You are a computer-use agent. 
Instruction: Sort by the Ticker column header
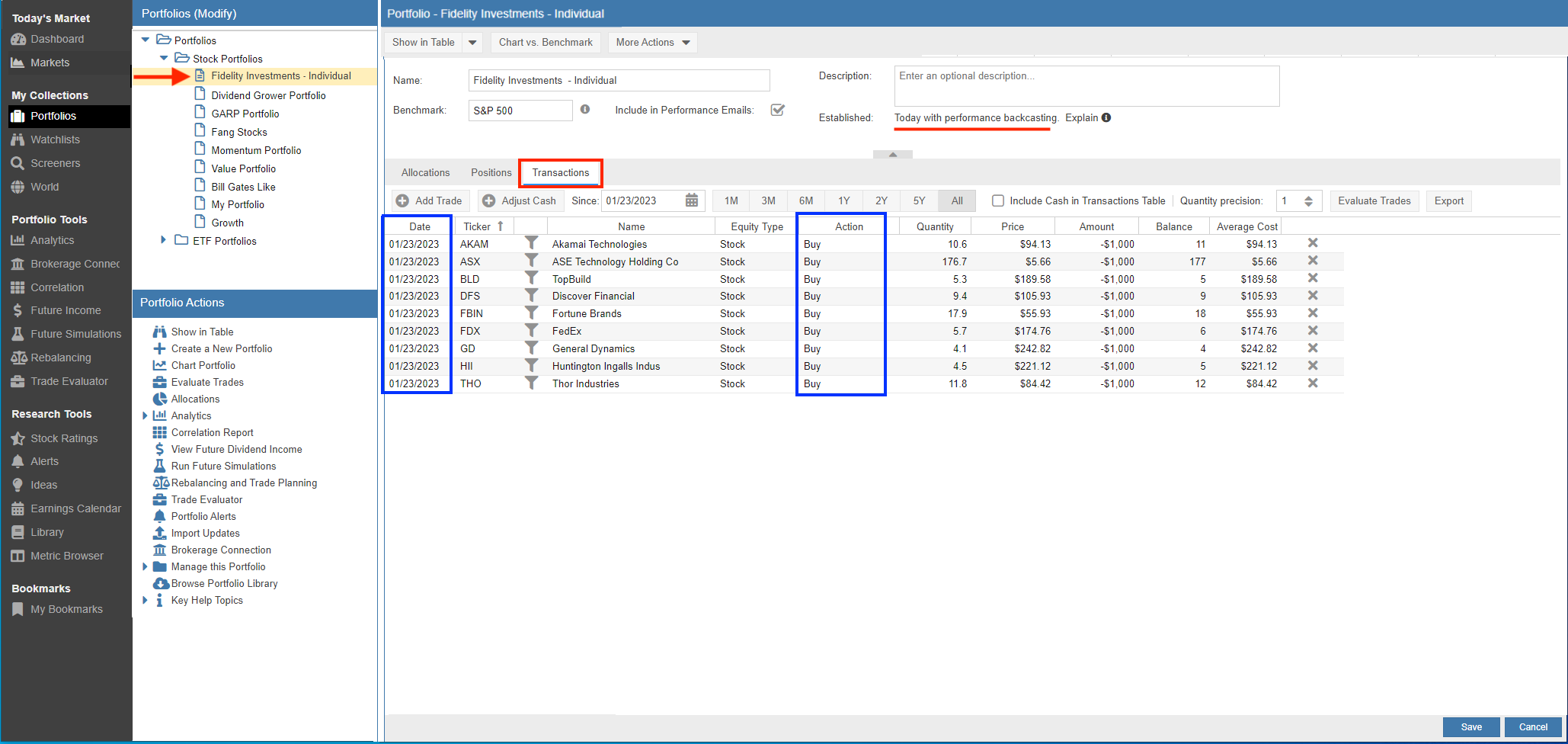(x=484, y=226)
